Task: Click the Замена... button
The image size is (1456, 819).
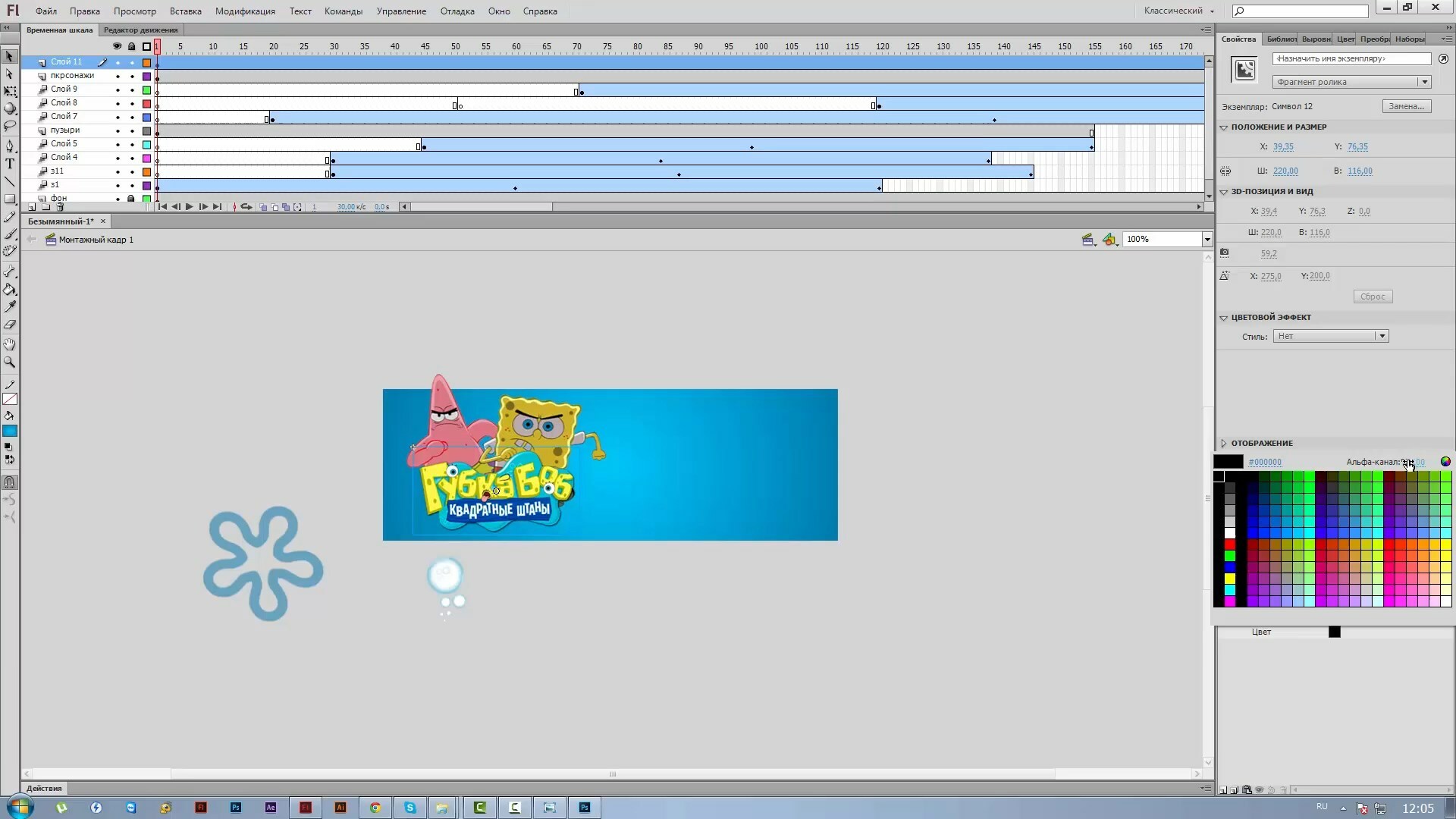Action: coord(1406,106)
